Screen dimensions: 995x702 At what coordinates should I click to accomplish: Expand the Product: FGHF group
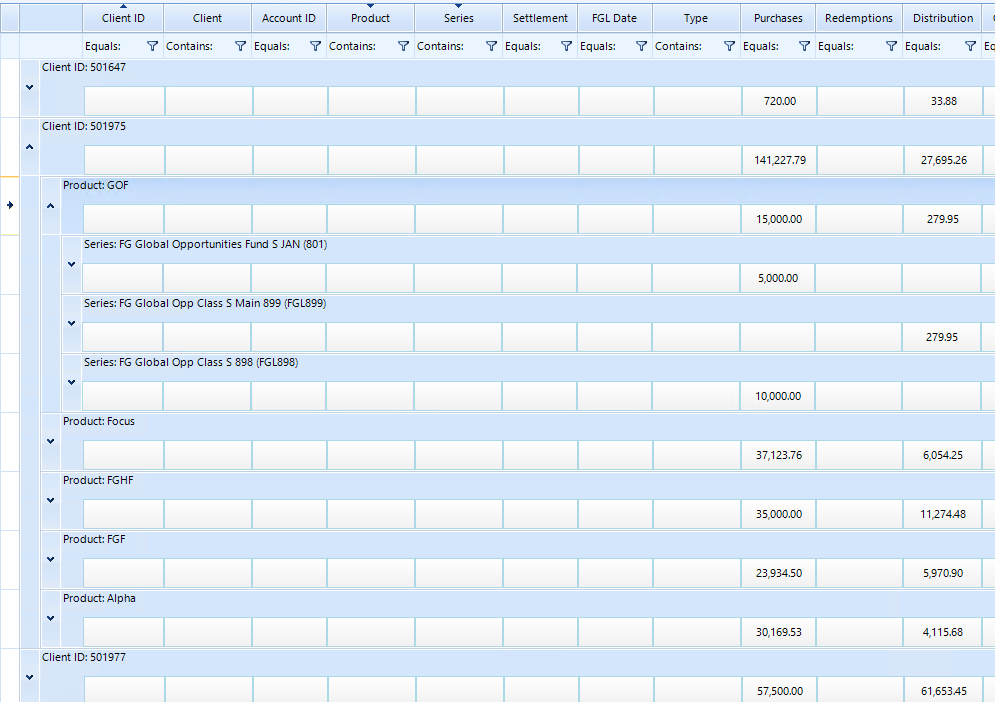(50, 501)
